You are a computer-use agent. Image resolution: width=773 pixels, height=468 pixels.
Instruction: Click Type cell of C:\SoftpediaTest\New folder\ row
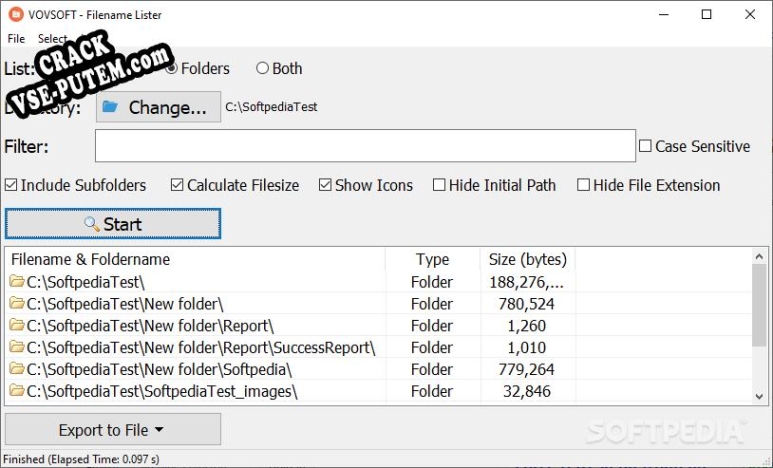(432, 304)
